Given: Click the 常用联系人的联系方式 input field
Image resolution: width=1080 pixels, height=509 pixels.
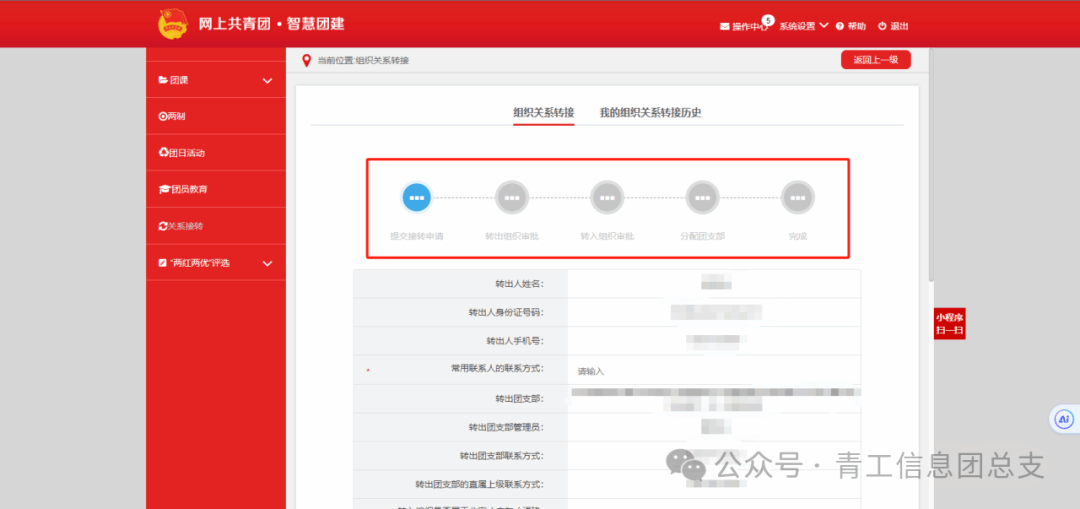Looking at the screenshot, I should click(712, 371).
